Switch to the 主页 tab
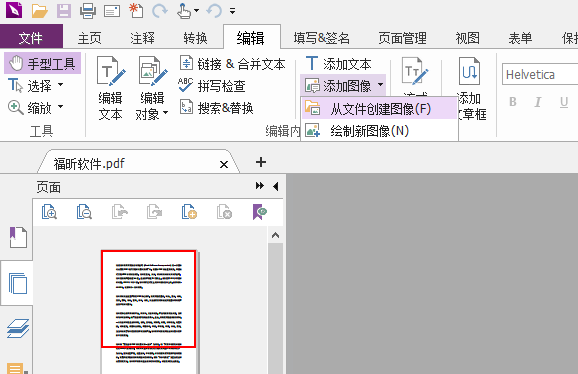The height and width of the screenshot is (374, 578). (x=90, y=38)
